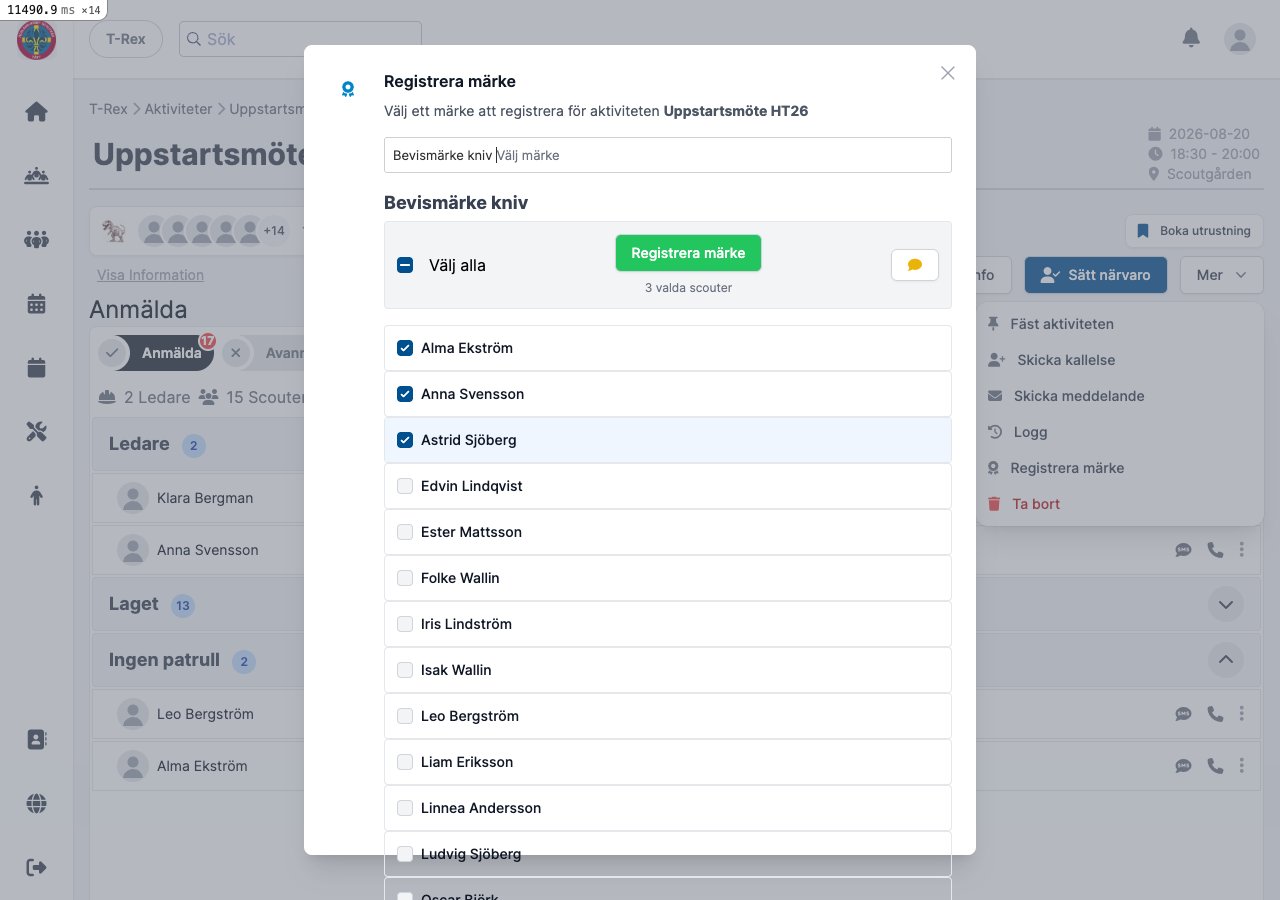Click the Boka utrustning button
This screenshot has width=1280, height=900.
point(1194,231)
